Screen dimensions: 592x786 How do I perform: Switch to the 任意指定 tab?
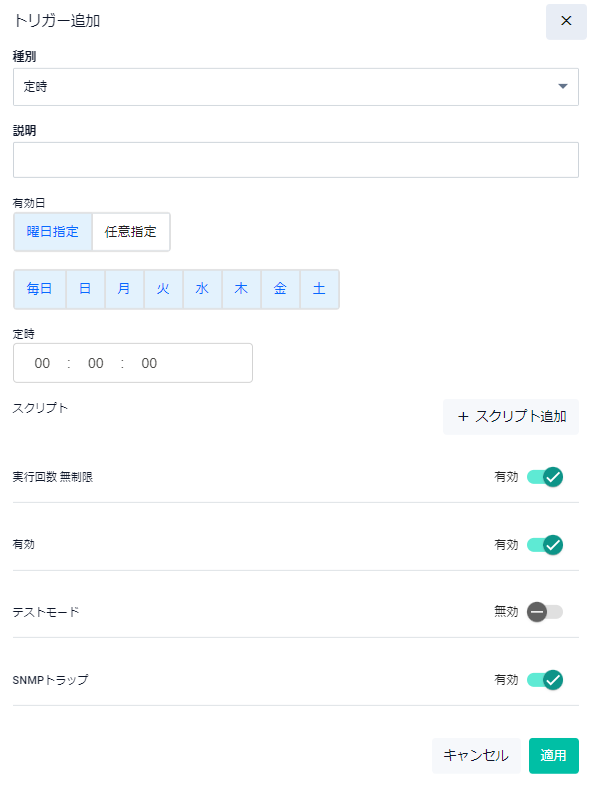tap(131, 232)
